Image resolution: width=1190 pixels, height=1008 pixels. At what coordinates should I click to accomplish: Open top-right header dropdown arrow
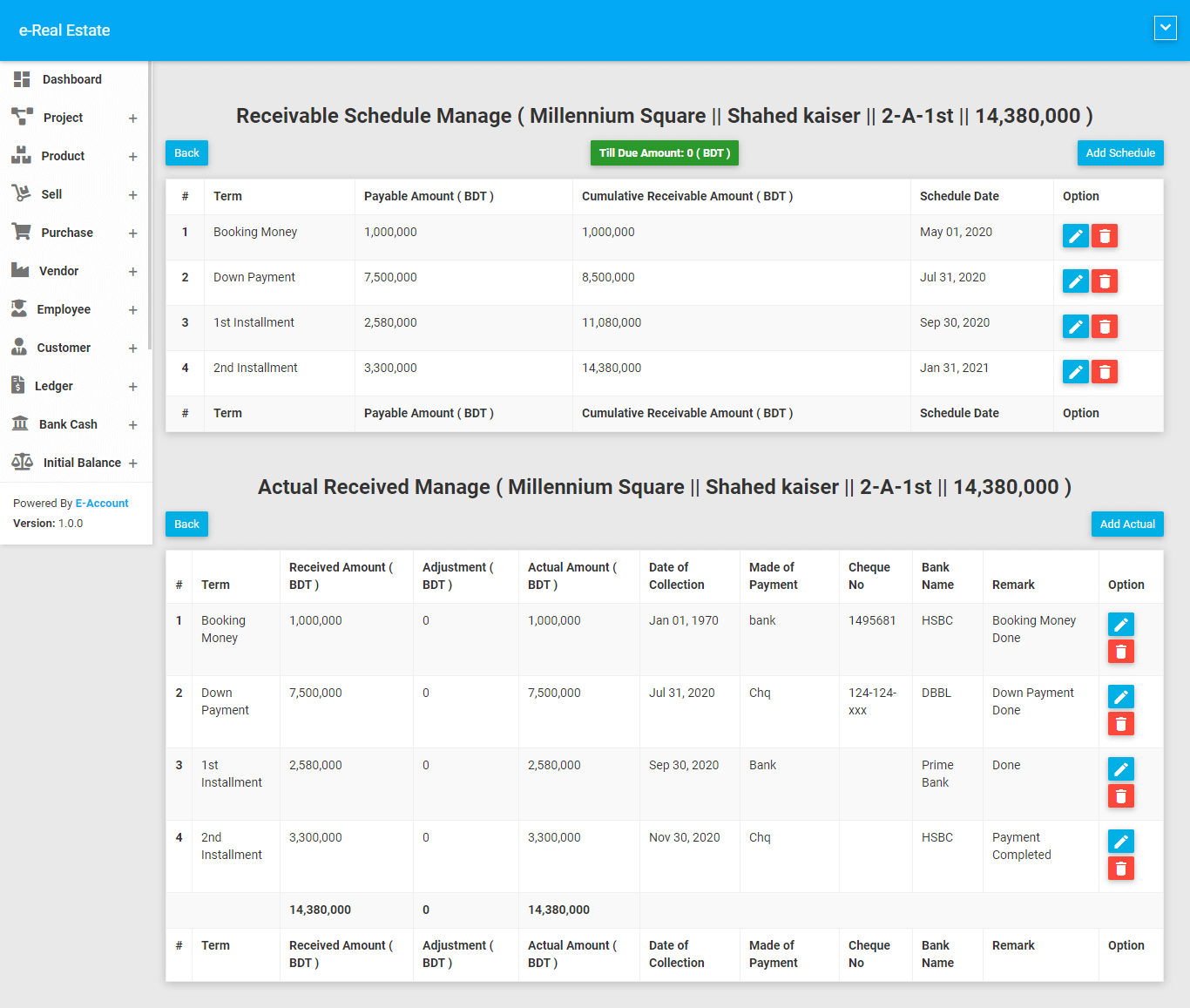1165,28
